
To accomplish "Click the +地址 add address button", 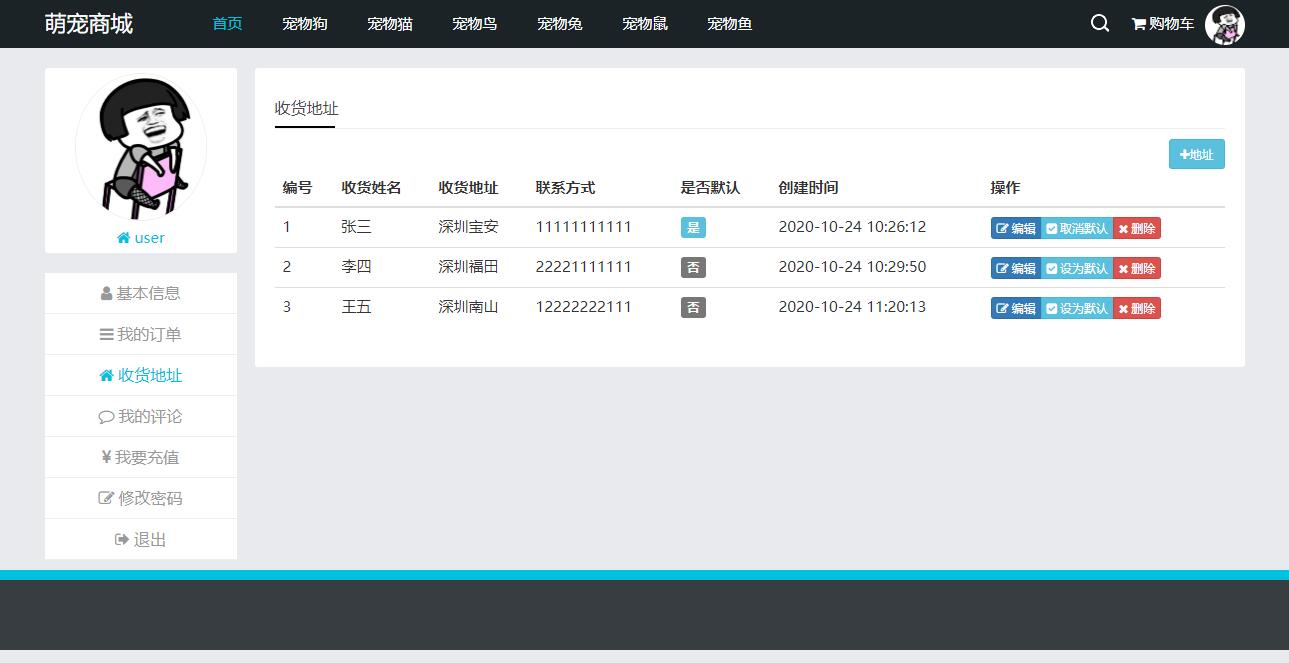I will 1196,154.
